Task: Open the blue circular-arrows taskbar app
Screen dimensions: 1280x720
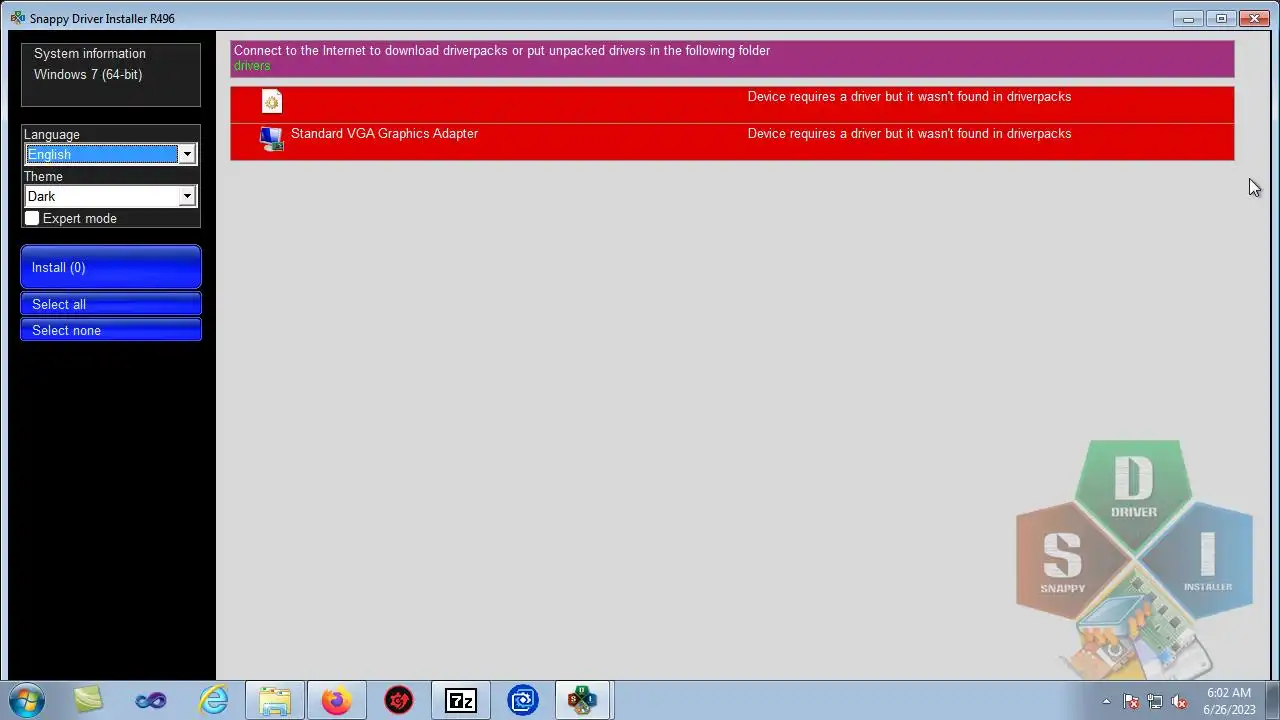Action: [522, 700]
